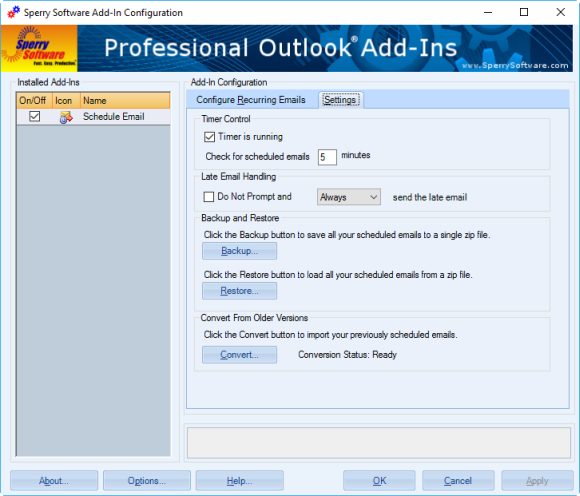Click the Backup... button
The height and width of the screenshot is (496, 580).
click(x=239, y=251)
